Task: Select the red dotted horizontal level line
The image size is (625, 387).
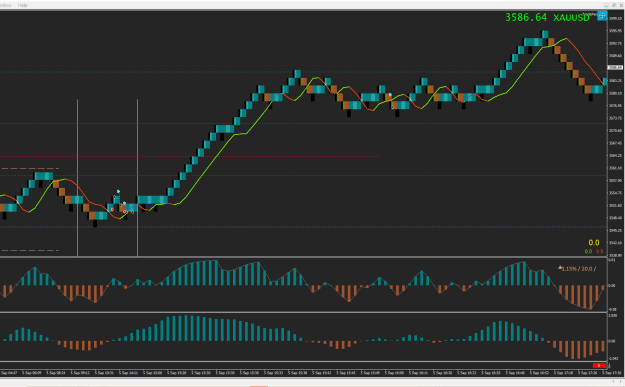Action: [x=189, y=157]
